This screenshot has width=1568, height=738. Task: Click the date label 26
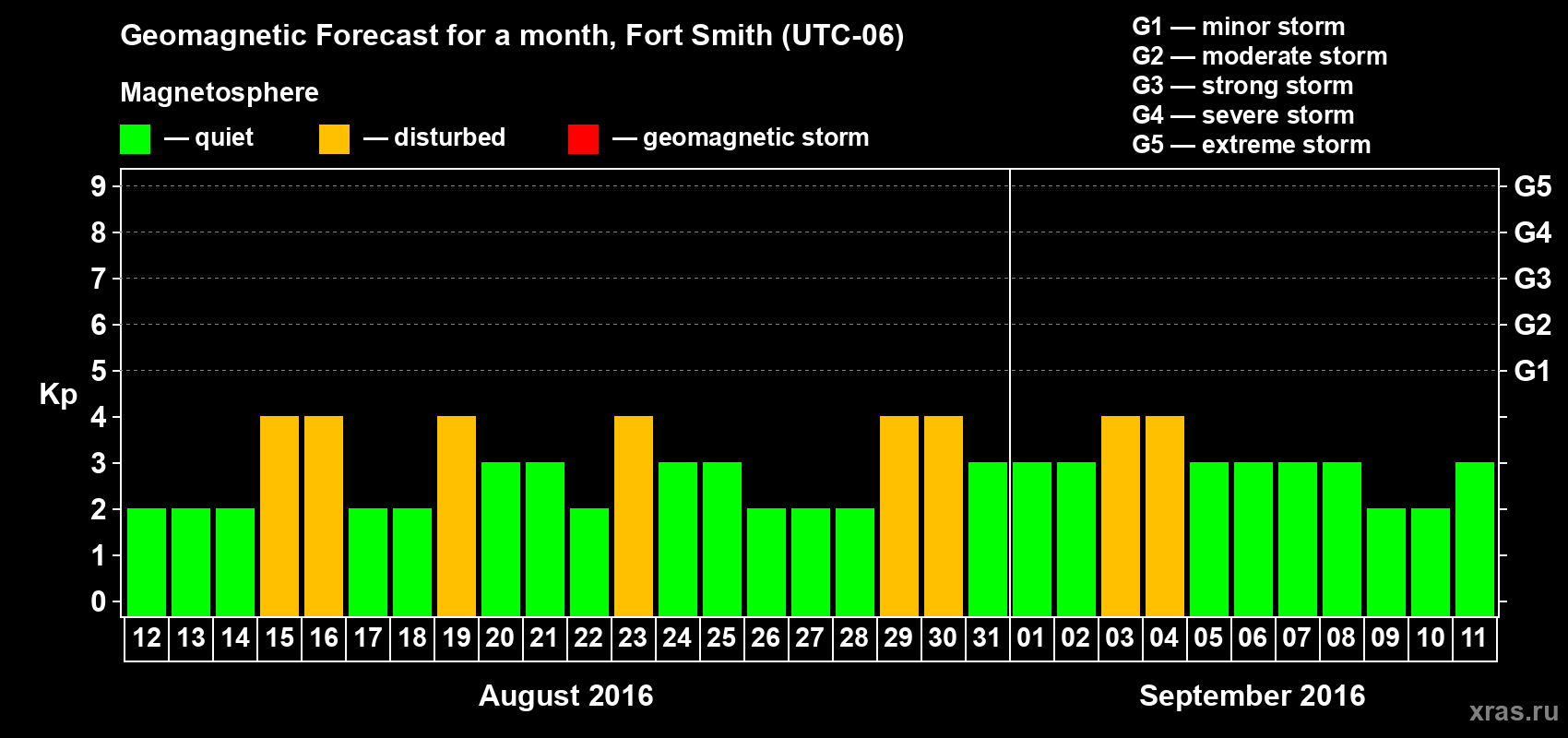click(x=766, y=638)
